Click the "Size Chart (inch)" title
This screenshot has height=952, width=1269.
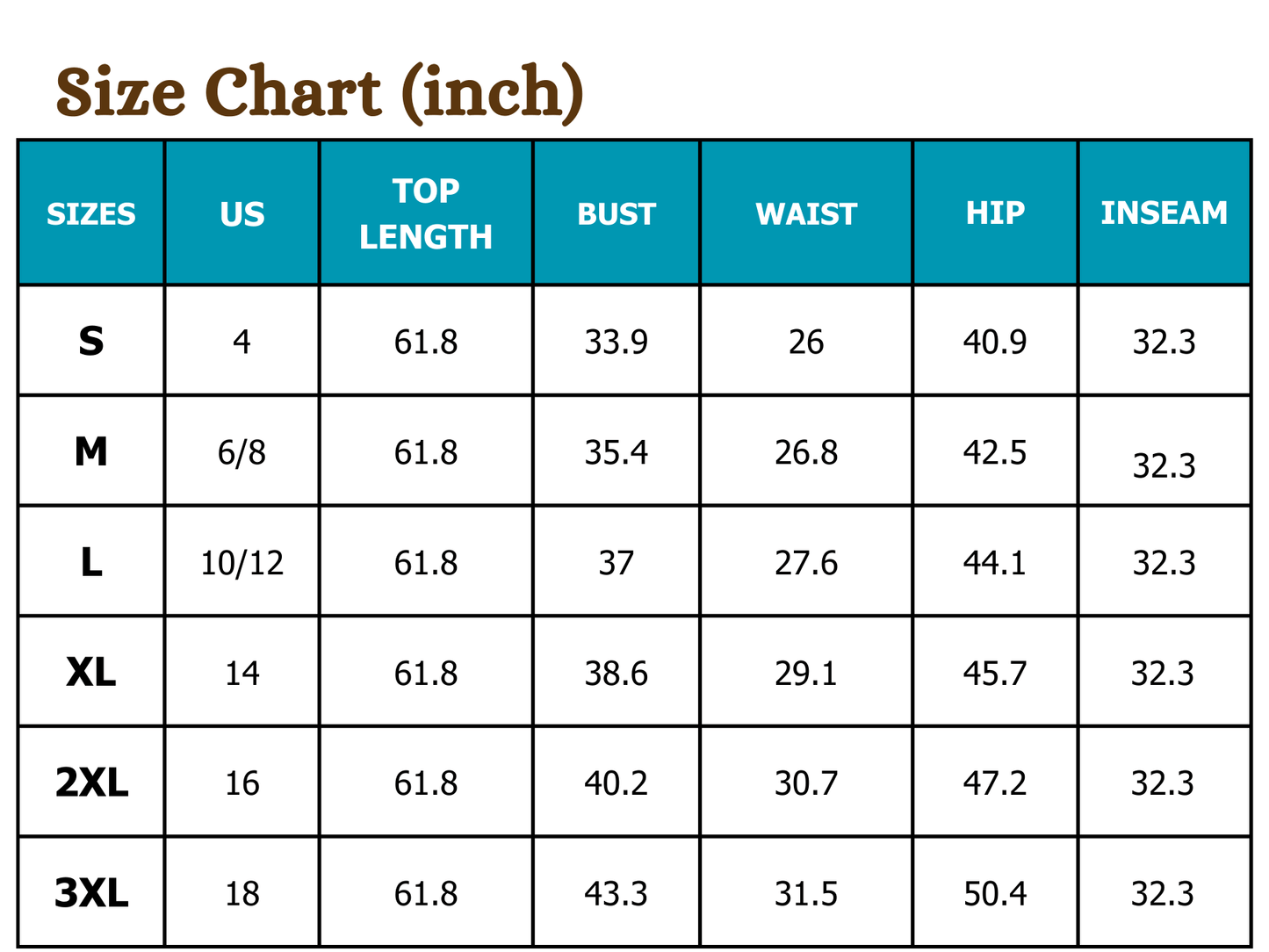pos(320,92)
